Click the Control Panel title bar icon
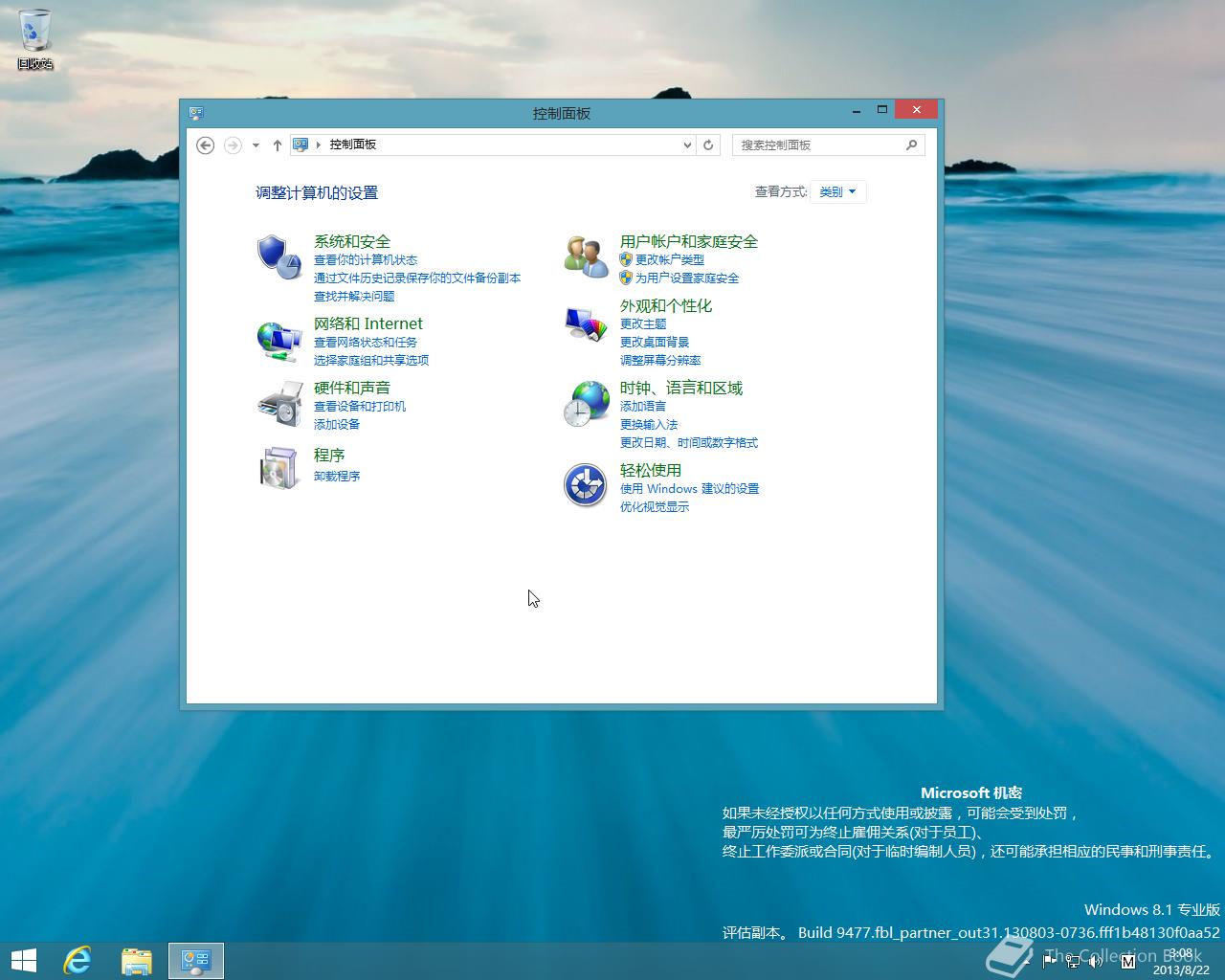 coord(196,113)
